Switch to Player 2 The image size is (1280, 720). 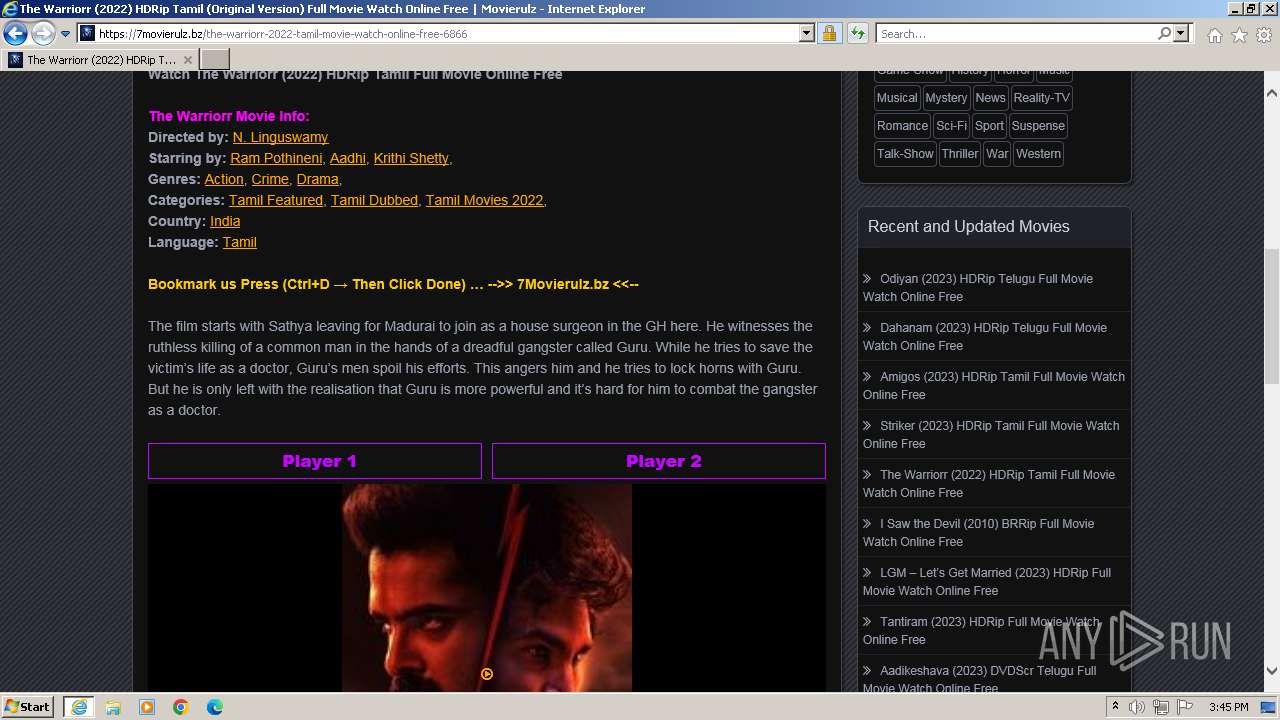659,461
